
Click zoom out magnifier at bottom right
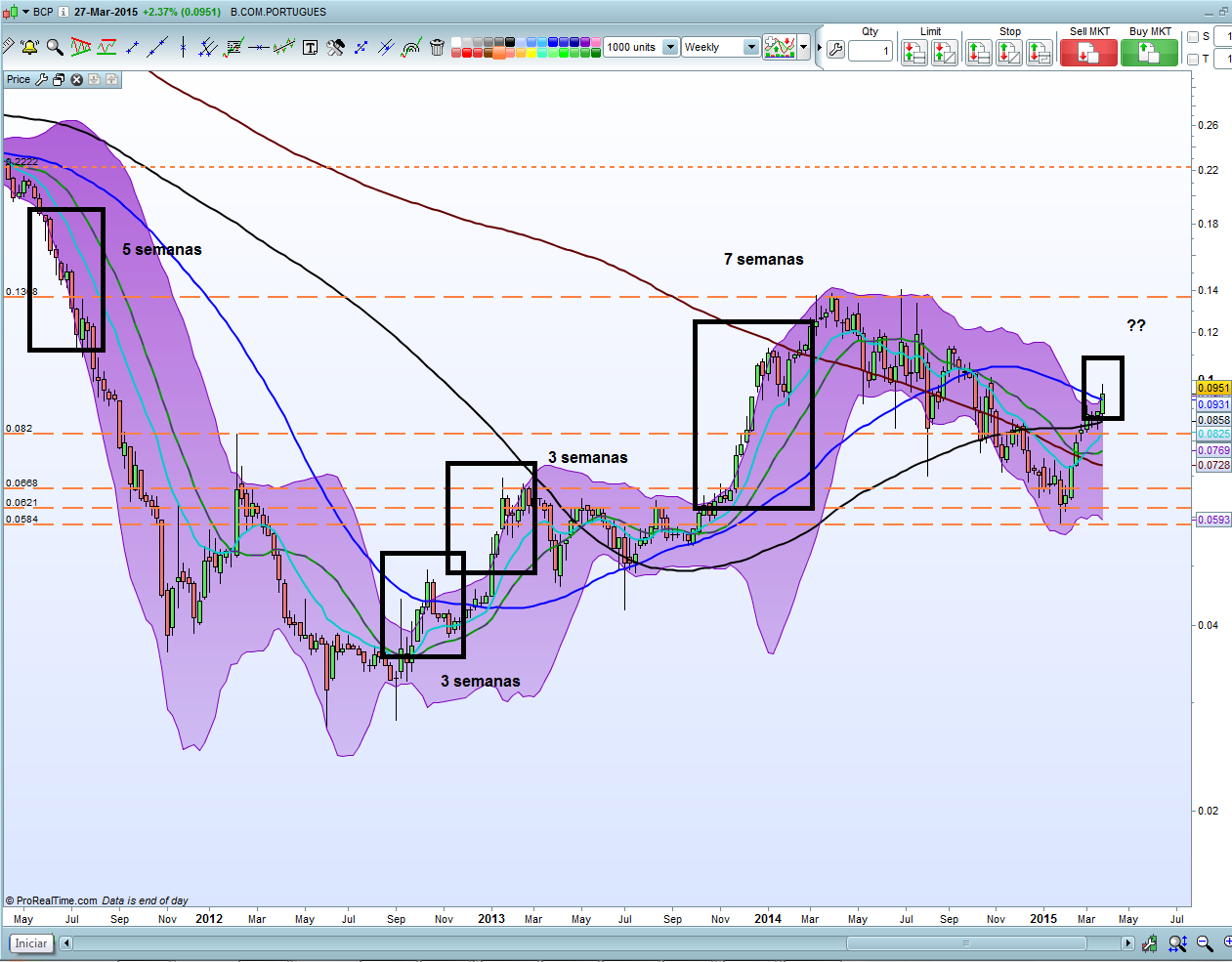coord(1205,943)
